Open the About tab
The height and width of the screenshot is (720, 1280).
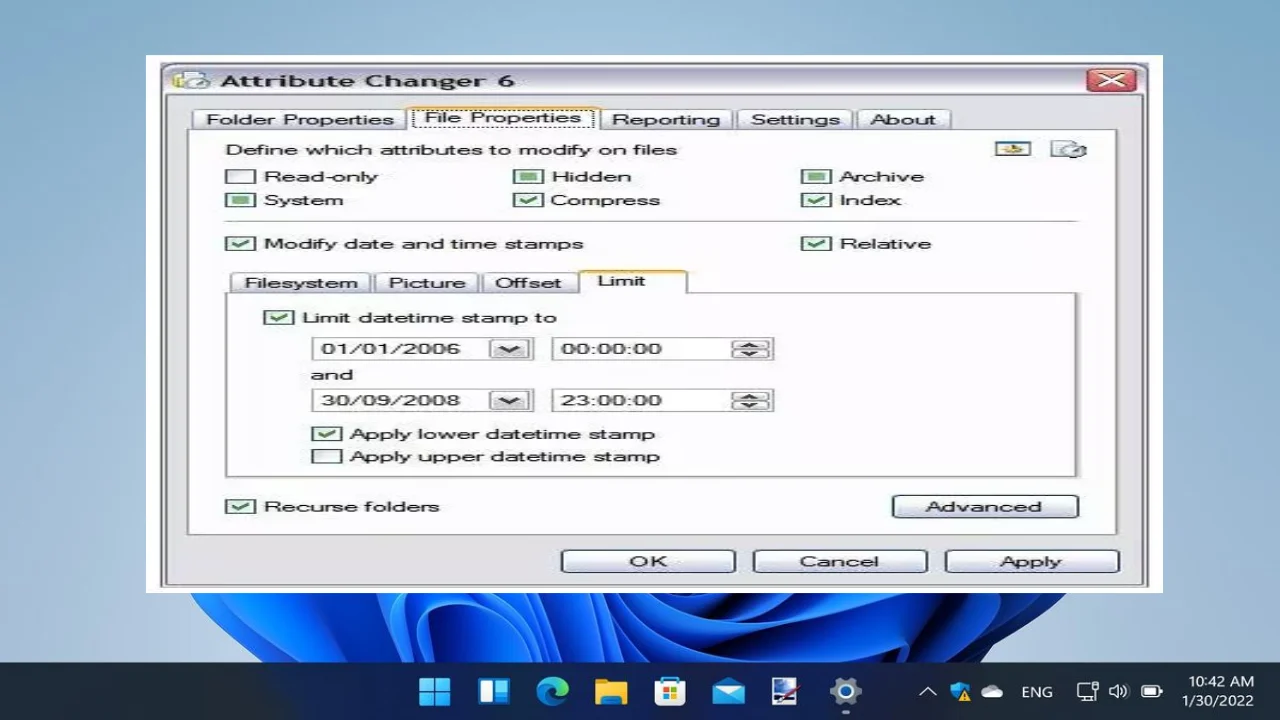(x=903, y=119)
